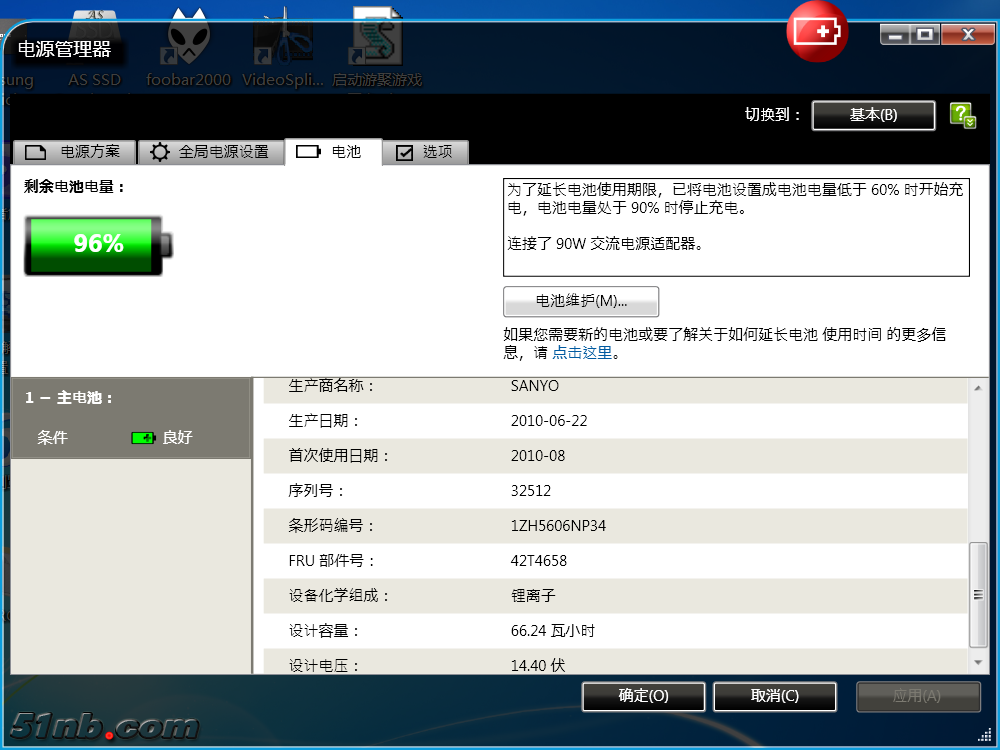Click the 96% battery gauge graphic
1000x750 pixels.
click(x=98, y=244)
